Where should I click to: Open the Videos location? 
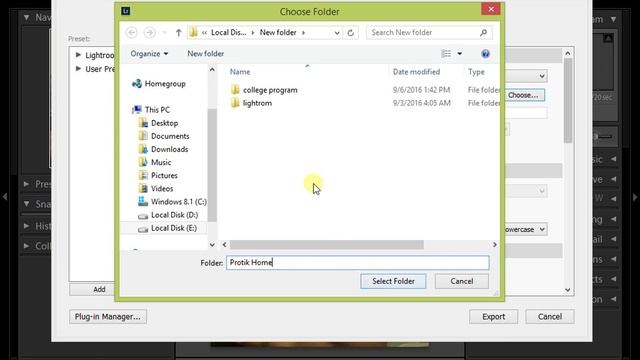(162, 189)
